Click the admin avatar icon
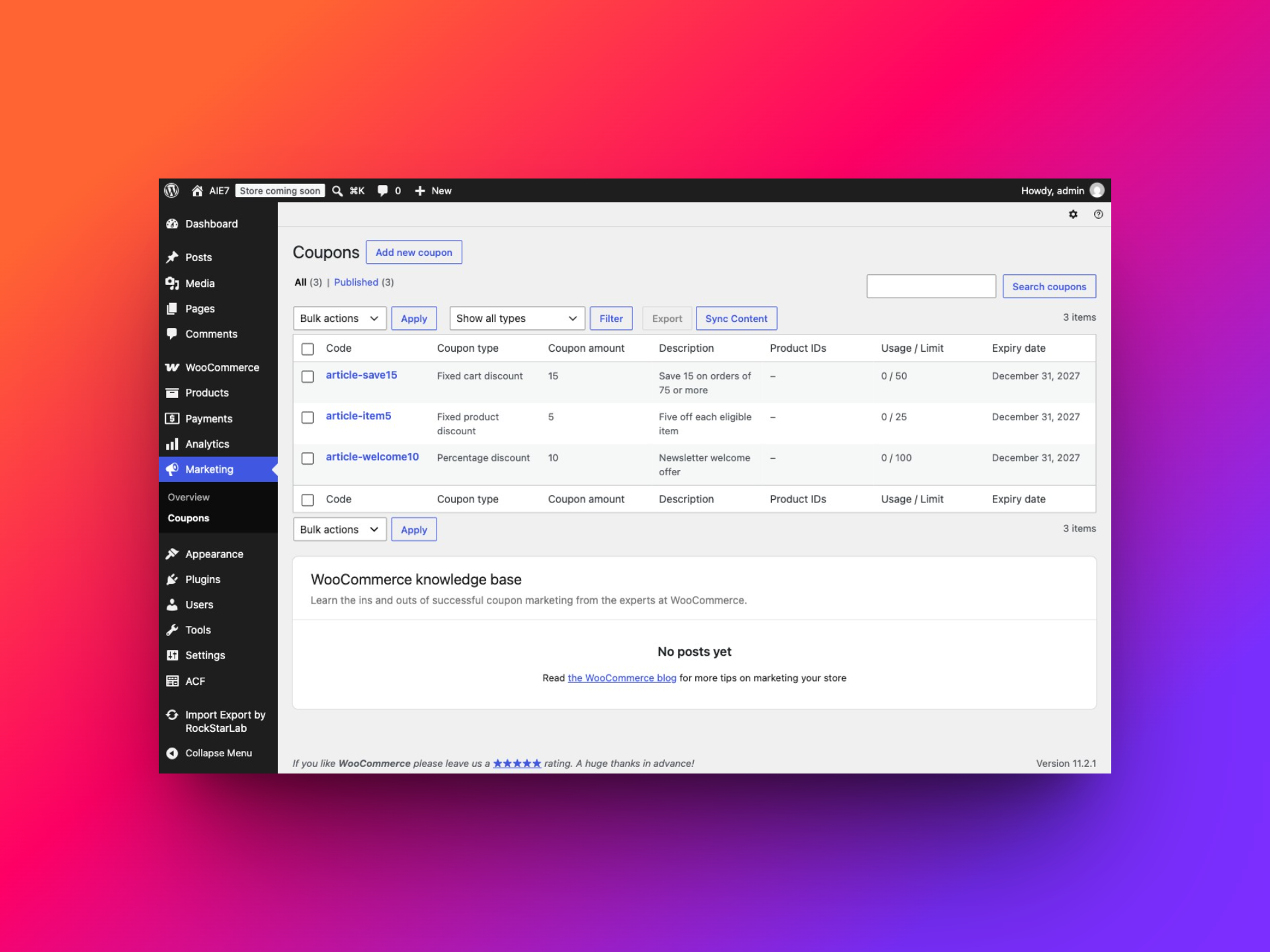The height and width of the screenshot is (952, 1270). coord(1097,190)
